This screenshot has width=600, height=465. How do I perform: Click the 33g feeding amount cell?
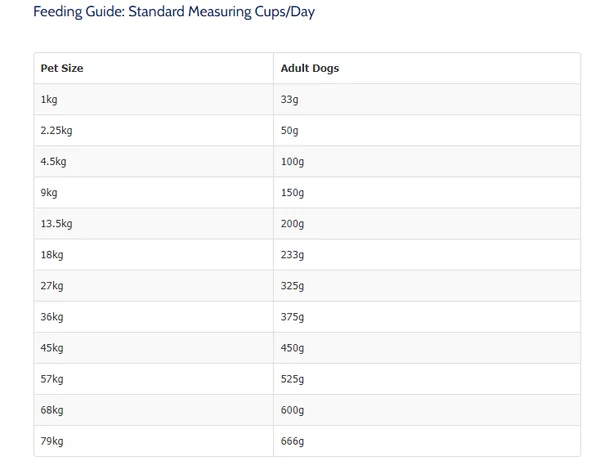click(x=290, y=99)
